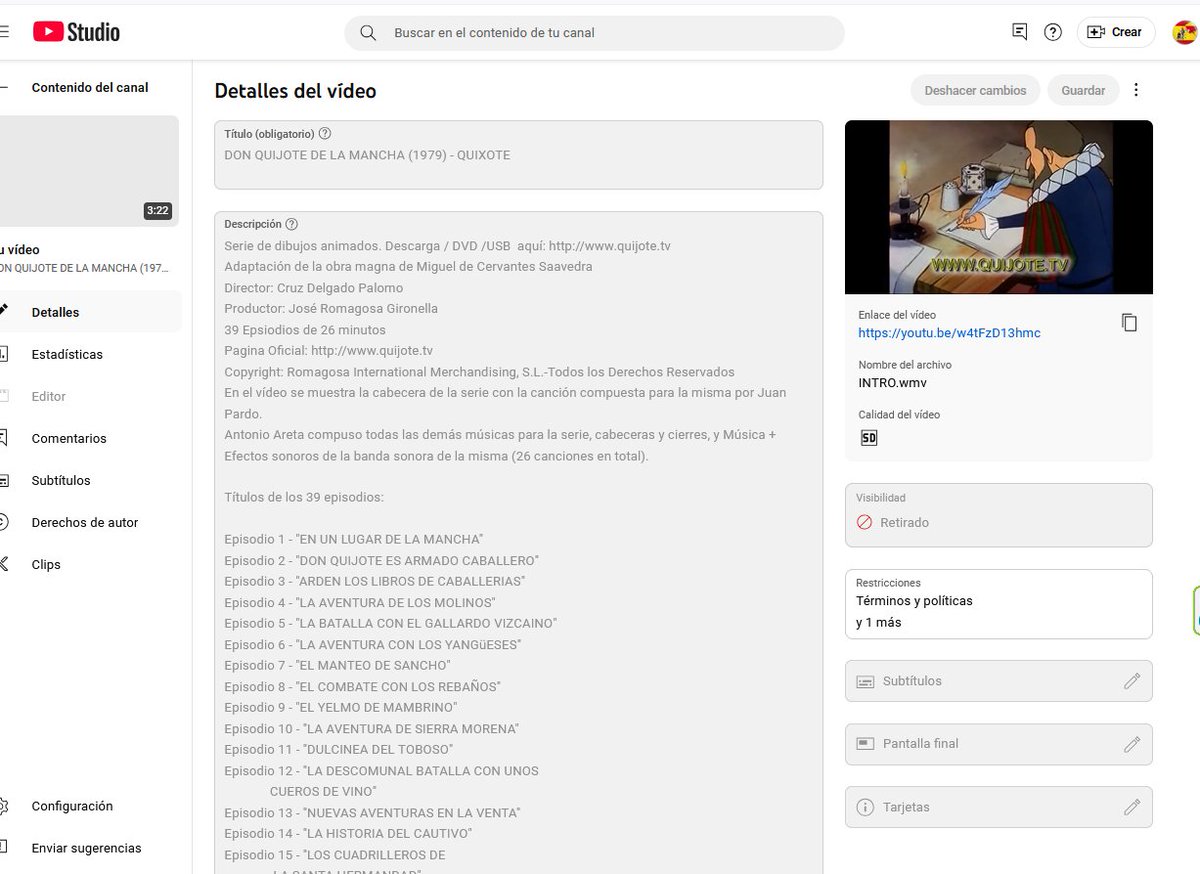Click the Deshacer cambios button
Screen dimensions: 1200x874
tap(975, 90)
